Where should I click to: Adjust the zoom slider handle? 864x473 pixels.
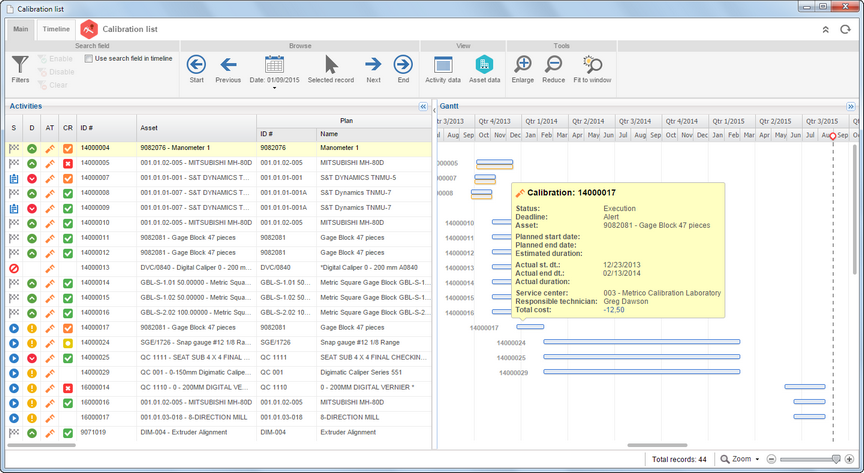tap(836, 459)
